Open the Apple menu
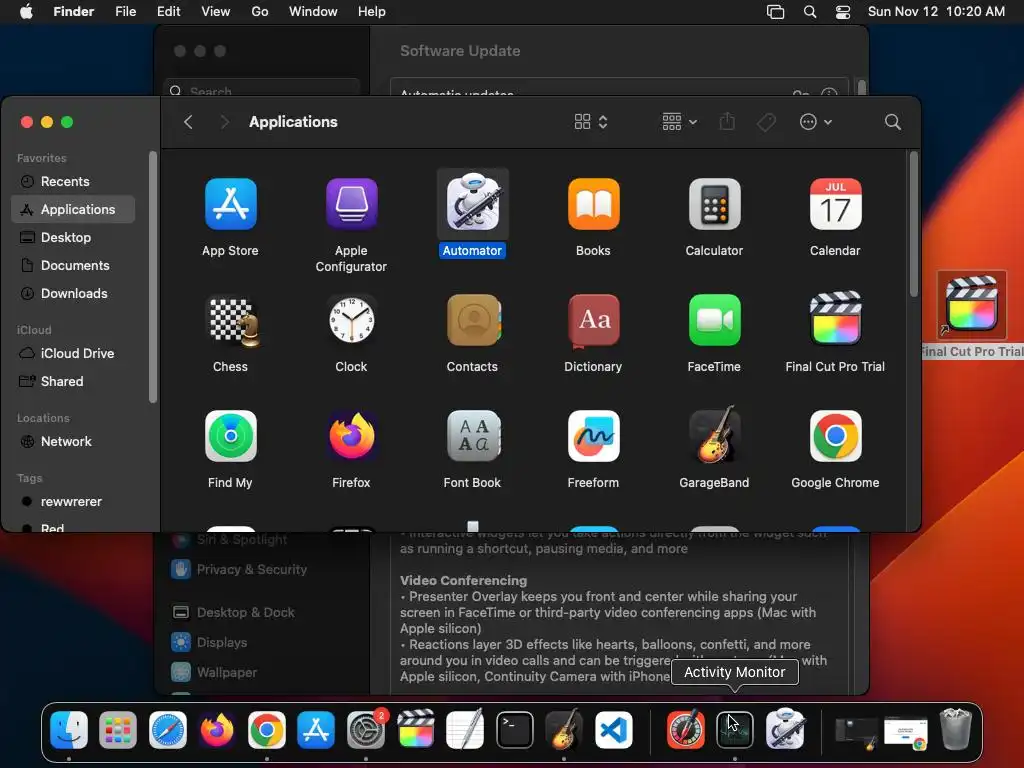This screenshot has height=768, width=1024. click(26, 12)
